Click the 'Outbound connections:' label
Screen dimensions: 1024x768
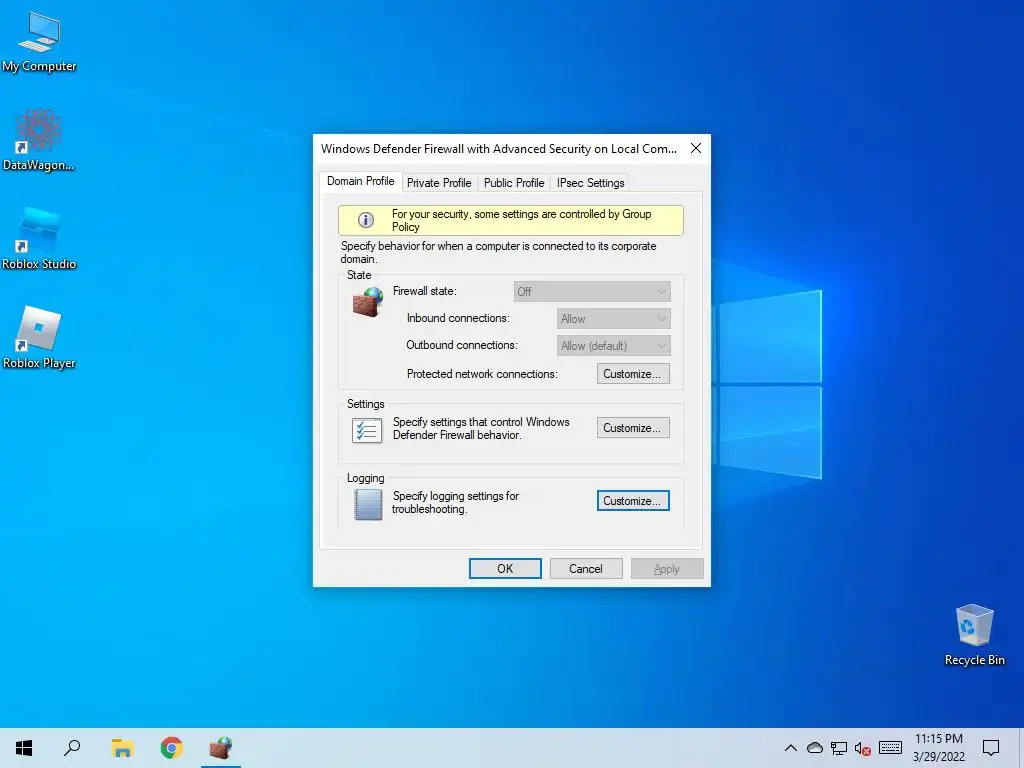tap(461, 345)
